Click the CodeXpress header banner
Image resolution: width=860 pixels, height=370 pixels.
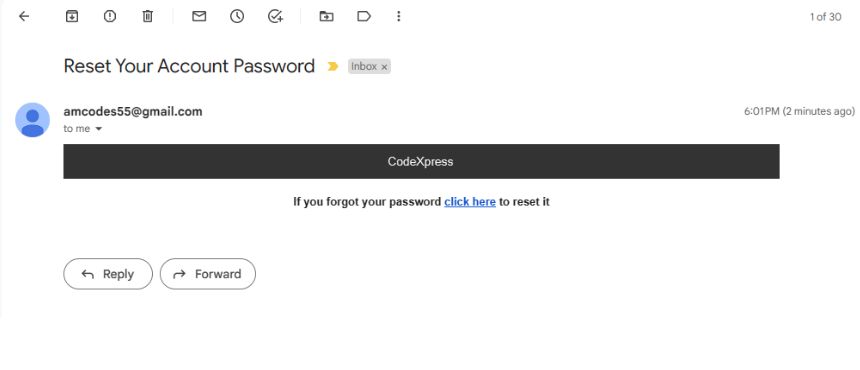(x=421, y=161)
